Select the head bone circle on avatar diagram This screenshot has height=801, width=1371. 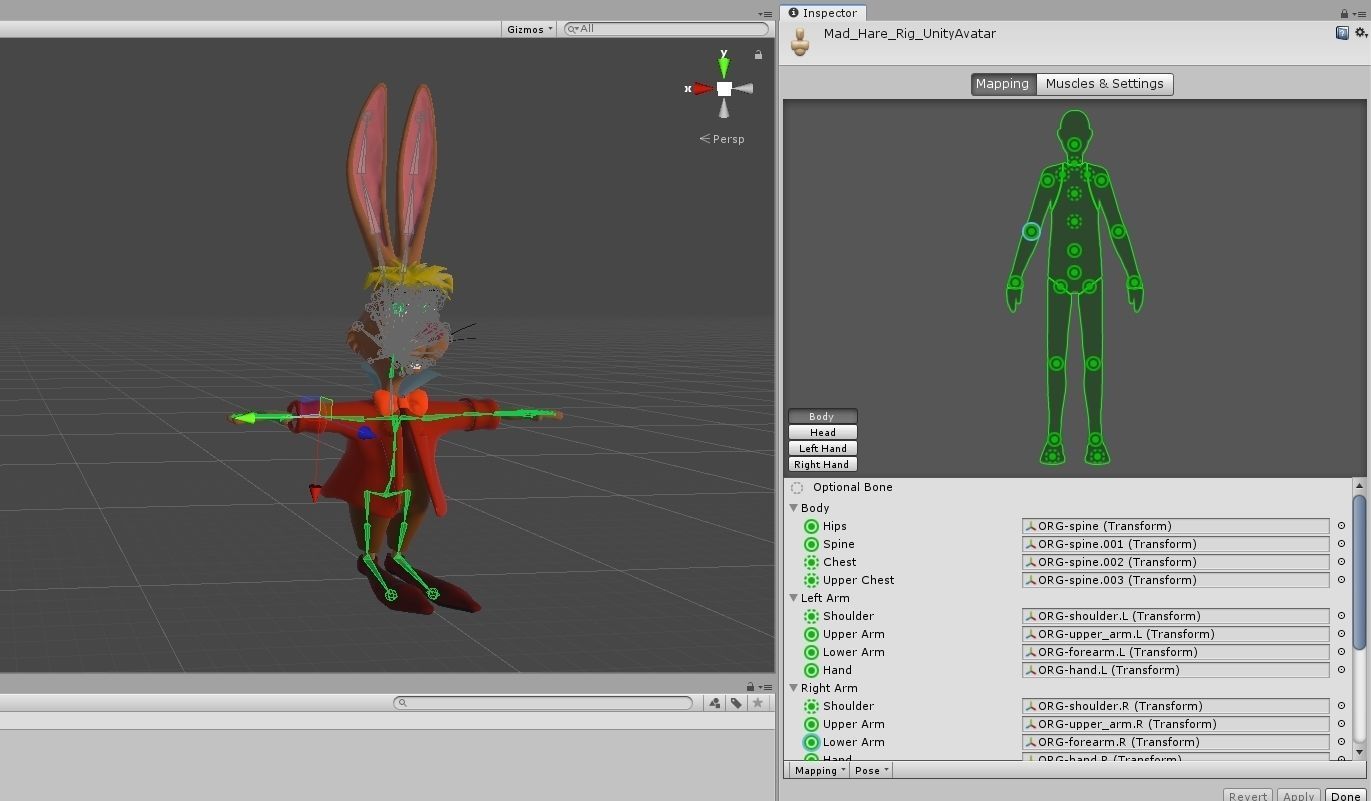pos(1074,144)
